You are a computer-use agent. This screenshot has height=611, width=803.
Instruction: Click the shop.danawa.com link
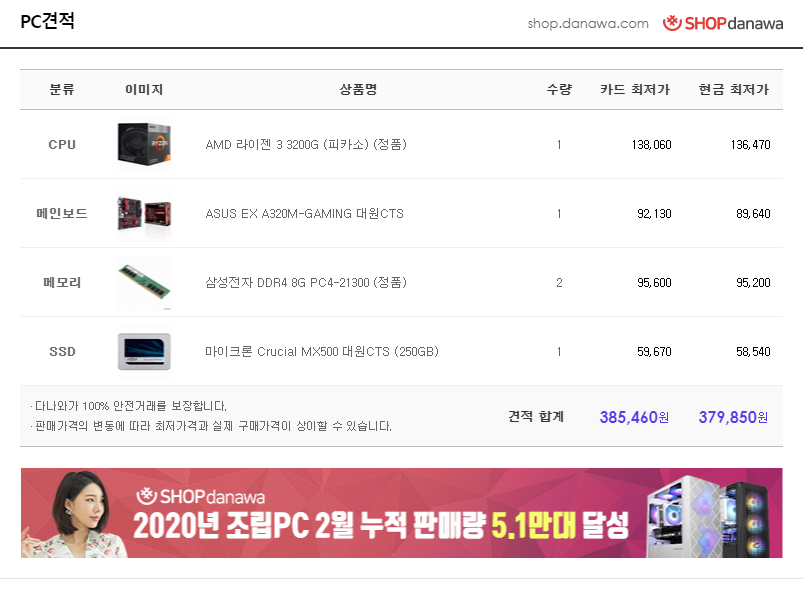coord(588,24)
